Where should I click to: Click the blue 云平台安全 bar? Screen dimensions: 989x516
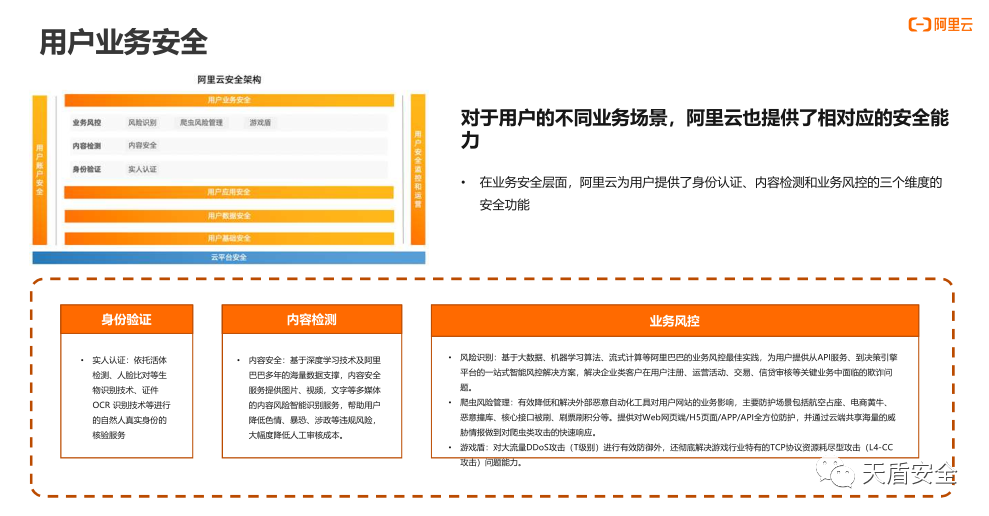[229, 257]
